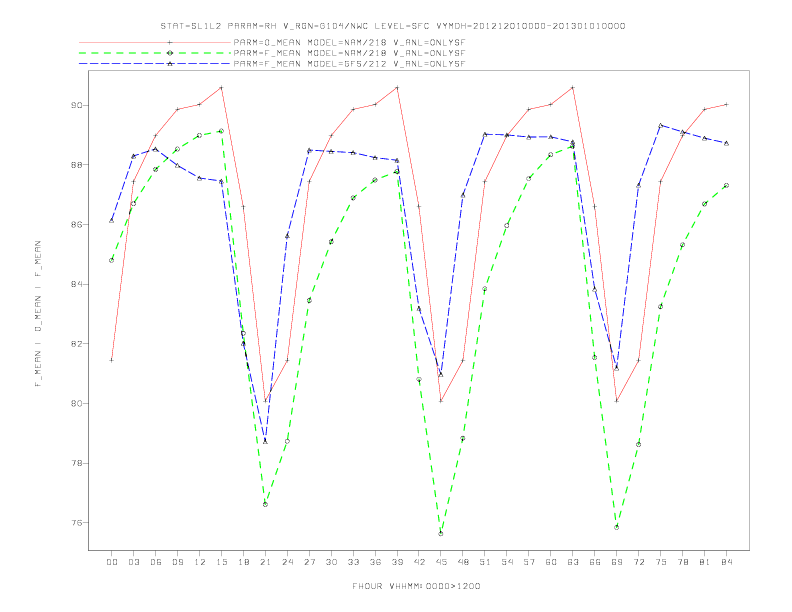The image size is (792, 612).
Task: Click the red solid legend line sample
Action: coord(155,42)
